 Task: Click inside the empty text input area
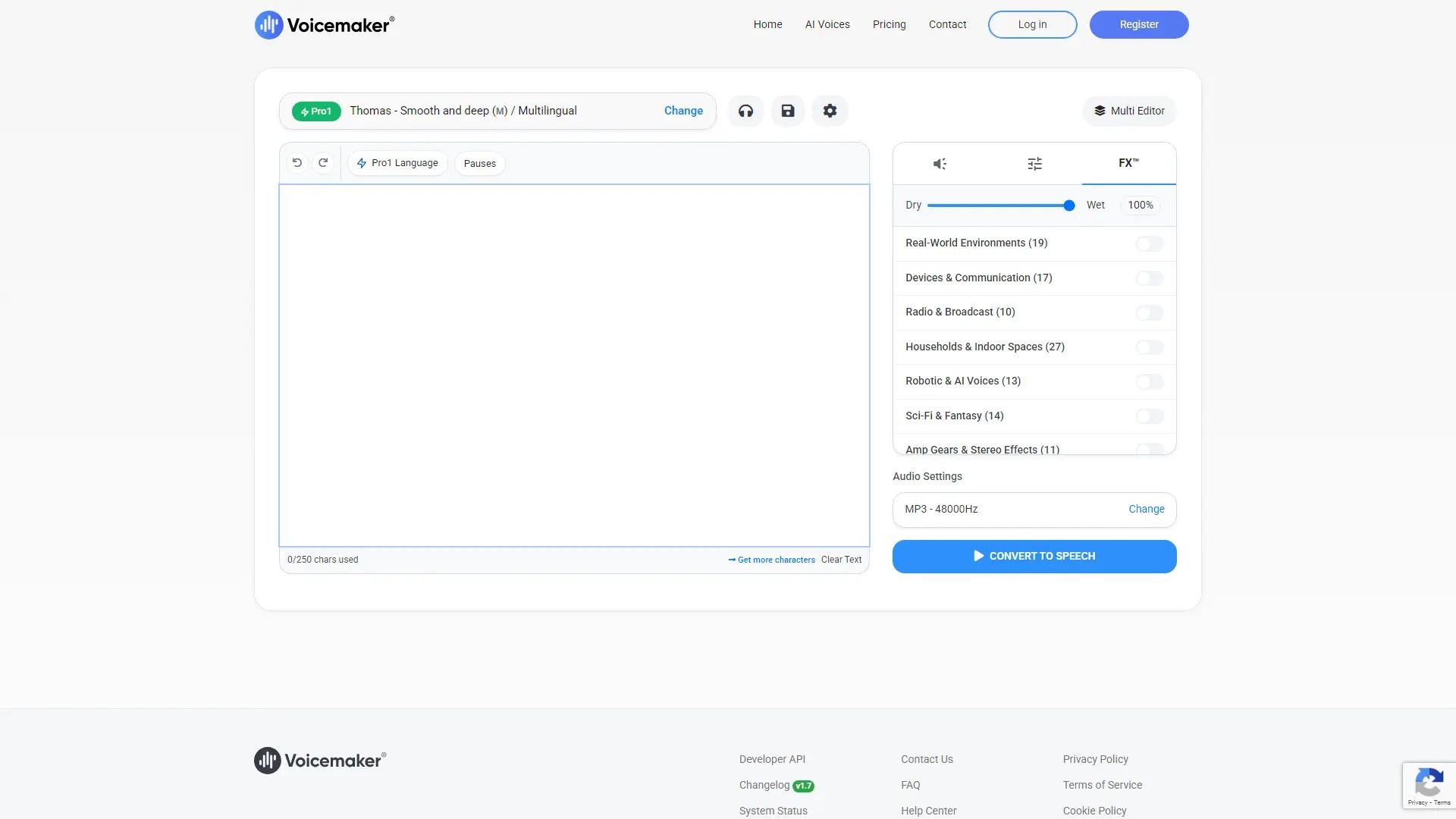click(574, 364)
